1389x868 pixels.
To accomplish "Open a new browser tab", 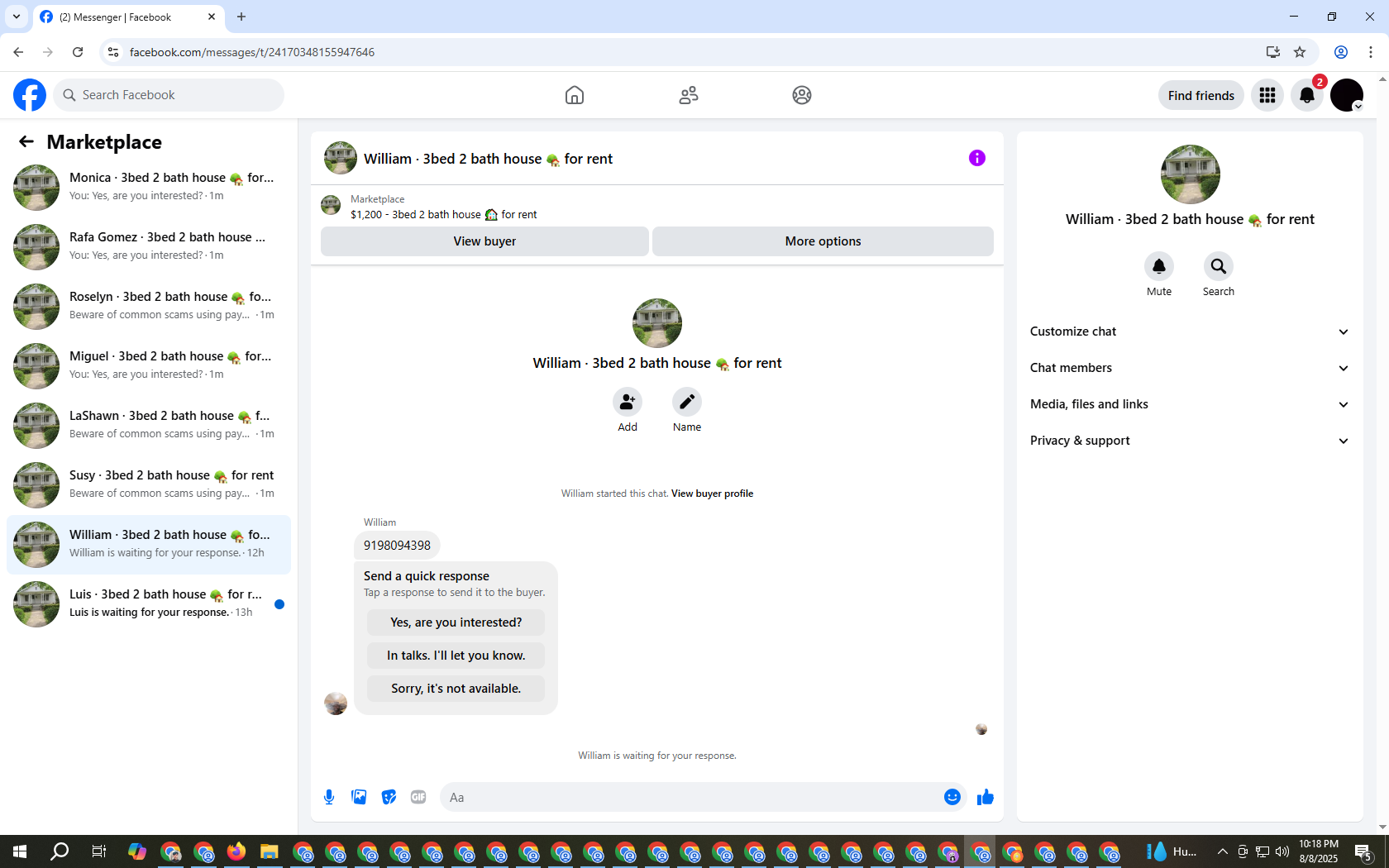I will tap(241, 17).
